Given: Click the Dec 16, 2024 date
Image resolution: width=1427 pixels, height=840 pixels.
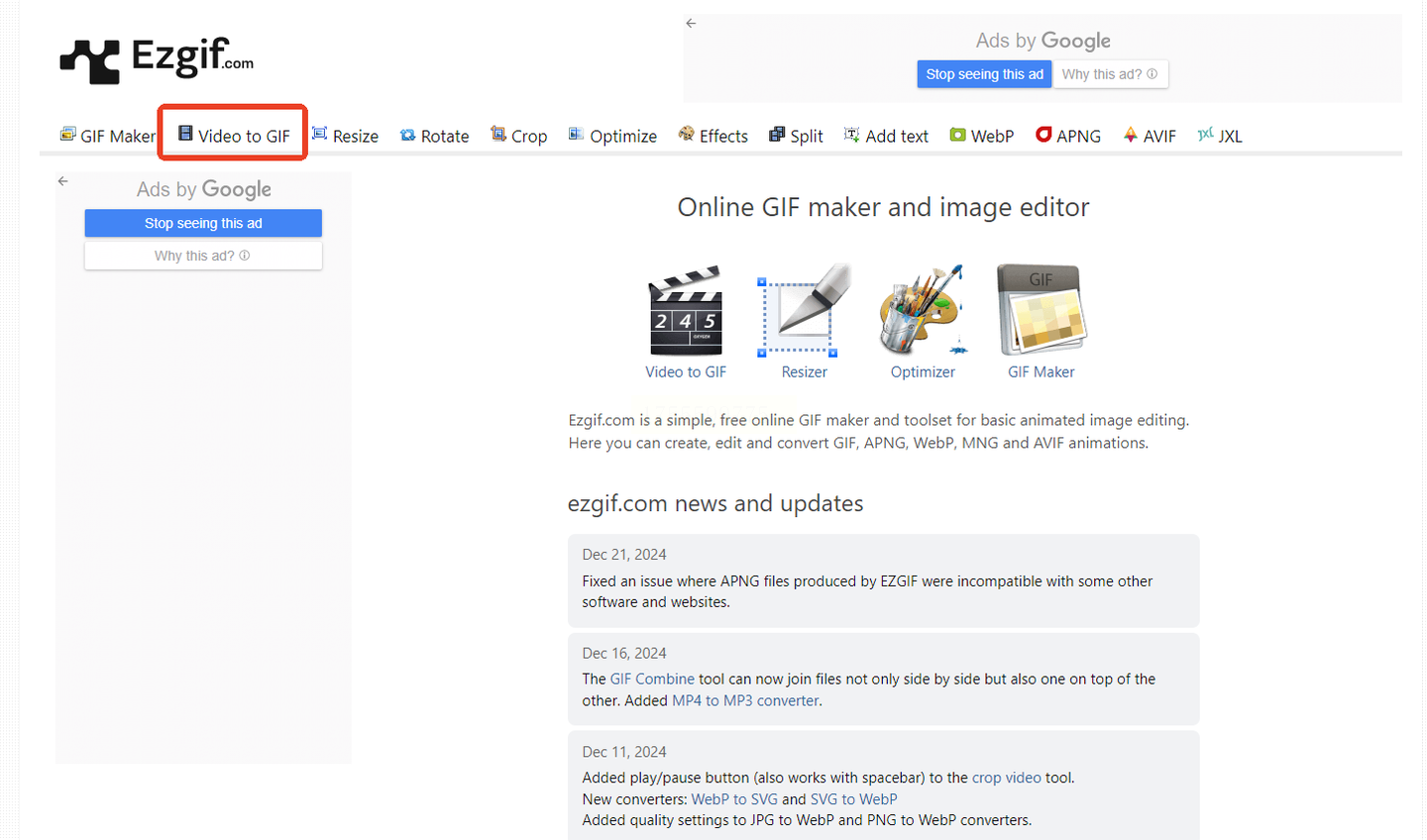Looking at the screenshot, I should pyautogui.click(x=624, y=654).
